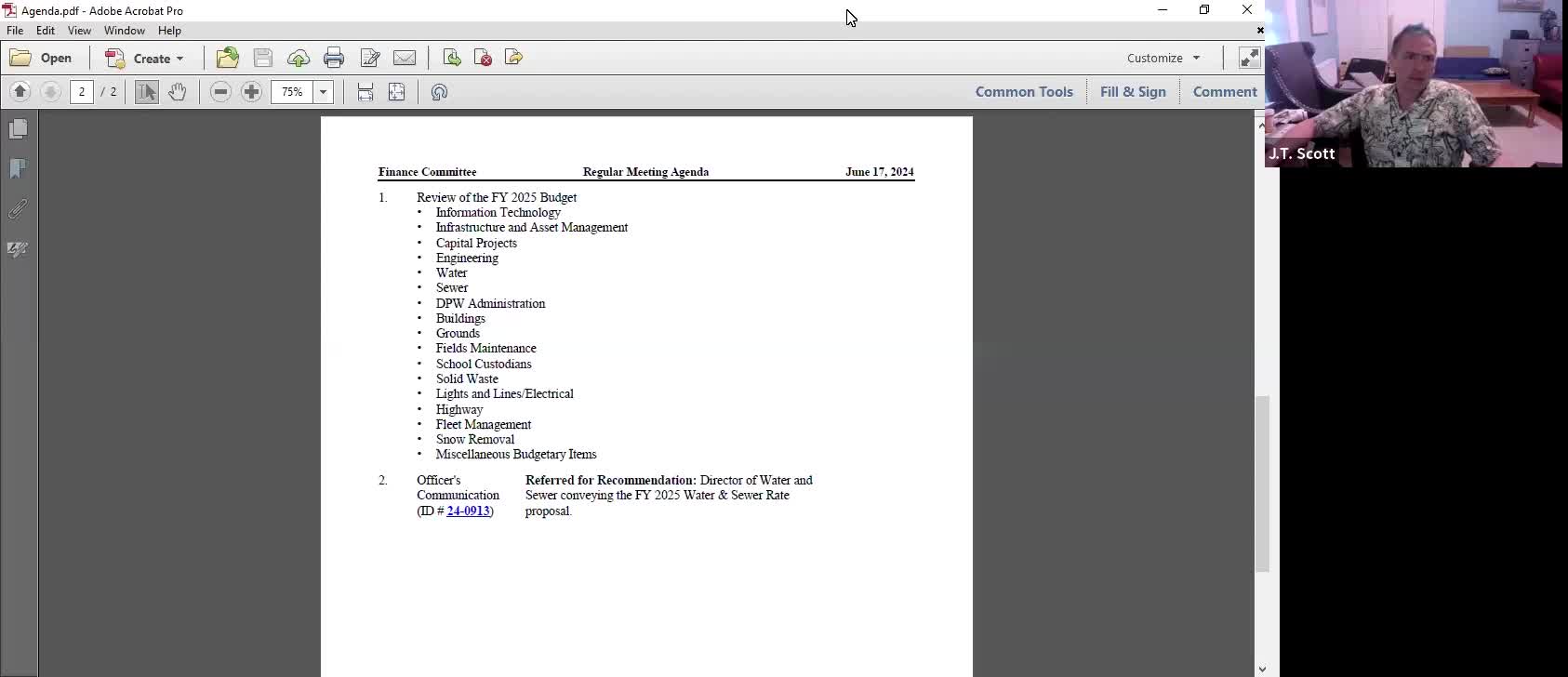Click the delete pages icon with red X
Image resolution: width=1568 pixels, height=677 pixels.
pos(483,58)
